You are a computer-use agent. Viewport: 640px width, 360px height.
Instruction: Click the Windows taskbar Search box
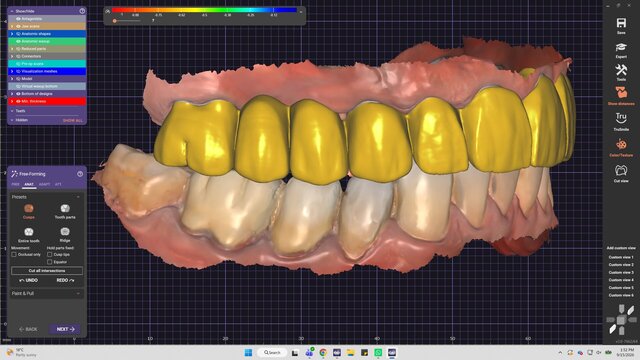pos(272,353)
